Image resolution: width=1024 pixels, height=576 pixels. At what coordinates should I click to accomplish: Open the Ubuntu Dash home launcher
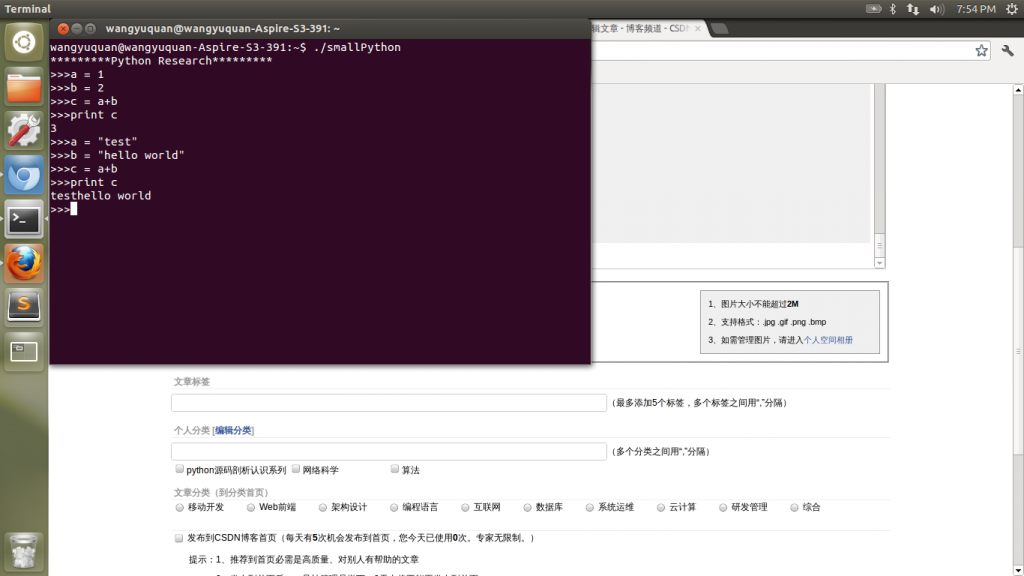pos(24,42)
